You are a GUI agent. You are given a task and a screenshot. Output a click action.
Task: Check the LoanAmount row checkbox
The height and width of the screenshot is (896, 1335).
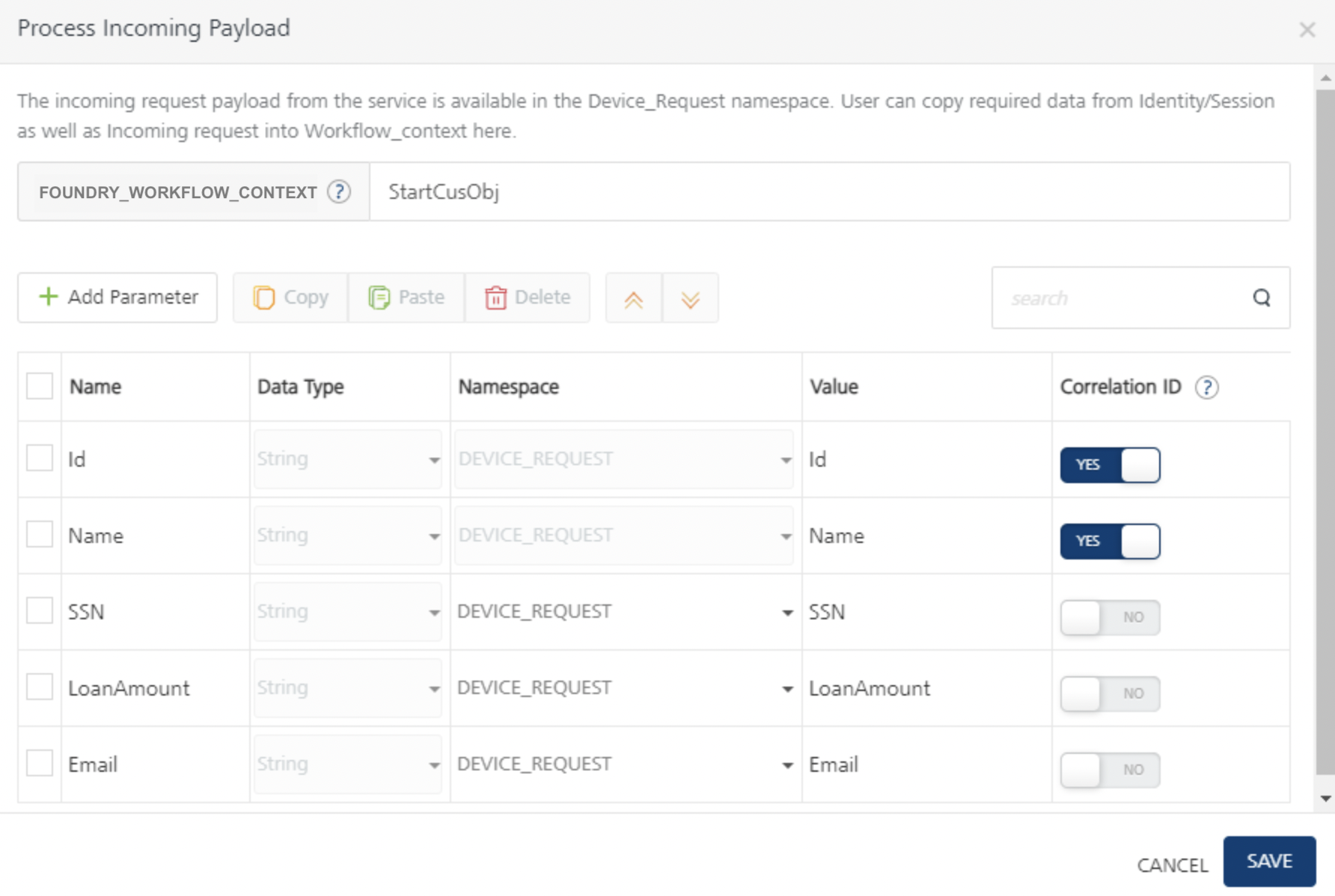coord(40,687)
